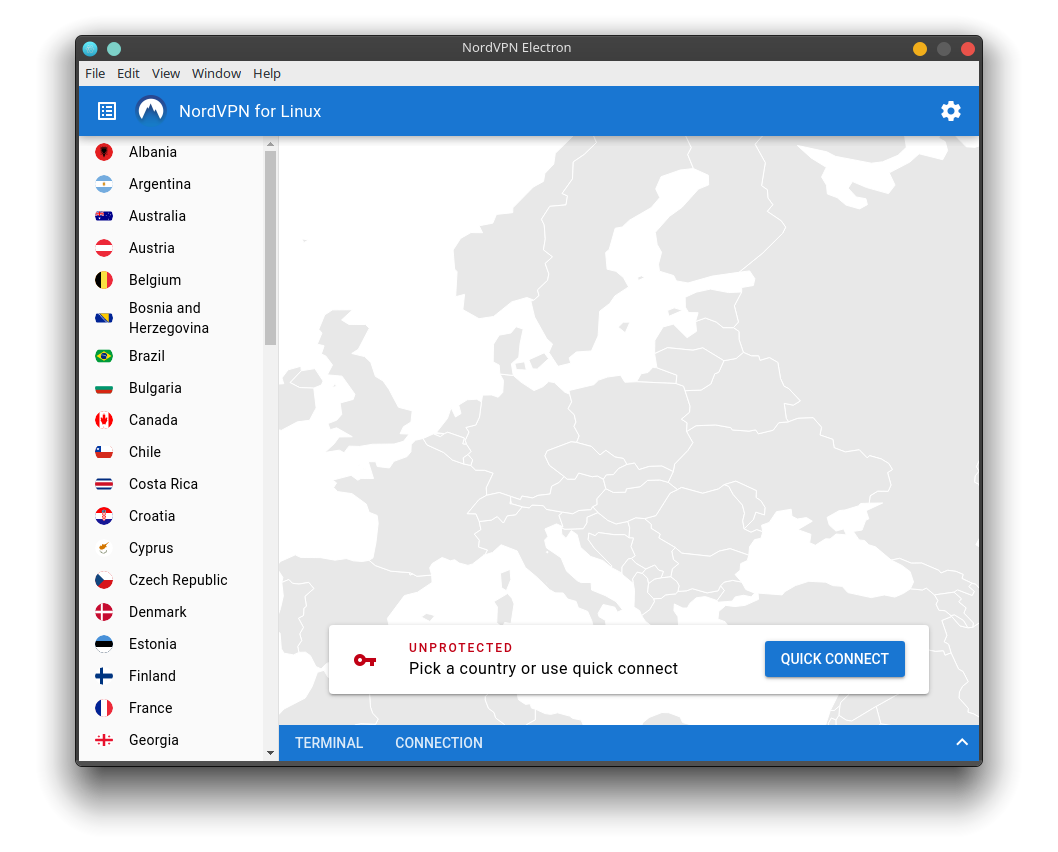The image size is (1058, 852).
Task: Click the Albania flag icon
Action: tap(104, 152)
